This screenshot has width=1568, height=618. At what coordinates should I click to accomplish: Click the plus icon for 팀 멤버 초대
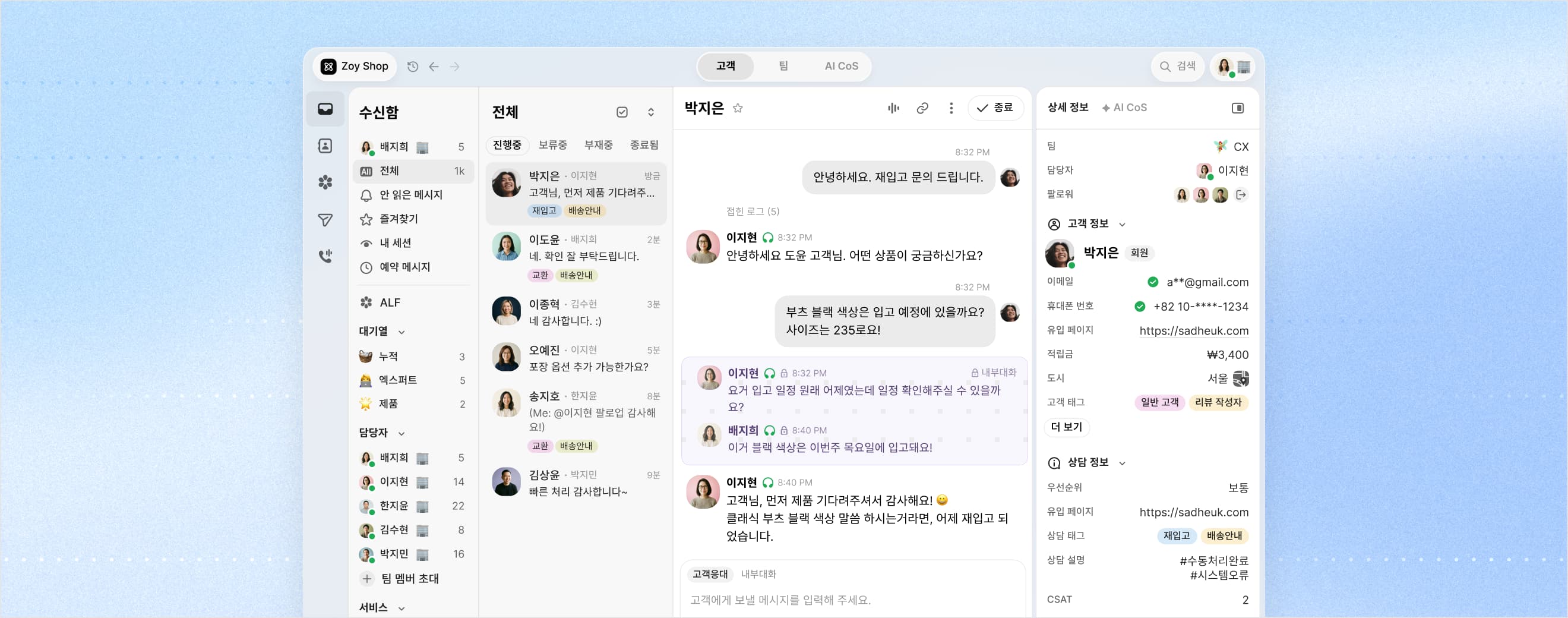pos(366,578)
